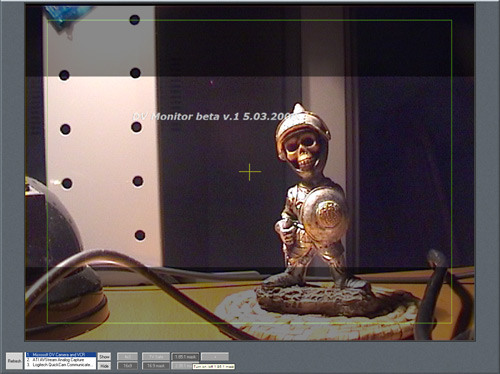The width and height of the screenshot is (500, 374).
Task: Click the video preview area
Action: click(x=250, y=172)
